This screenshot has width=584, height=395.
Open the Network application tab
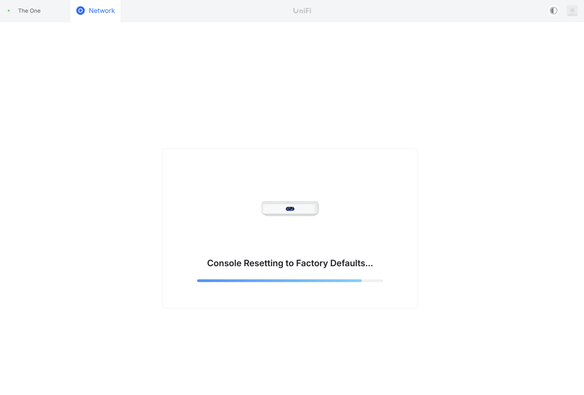[95, 11]
